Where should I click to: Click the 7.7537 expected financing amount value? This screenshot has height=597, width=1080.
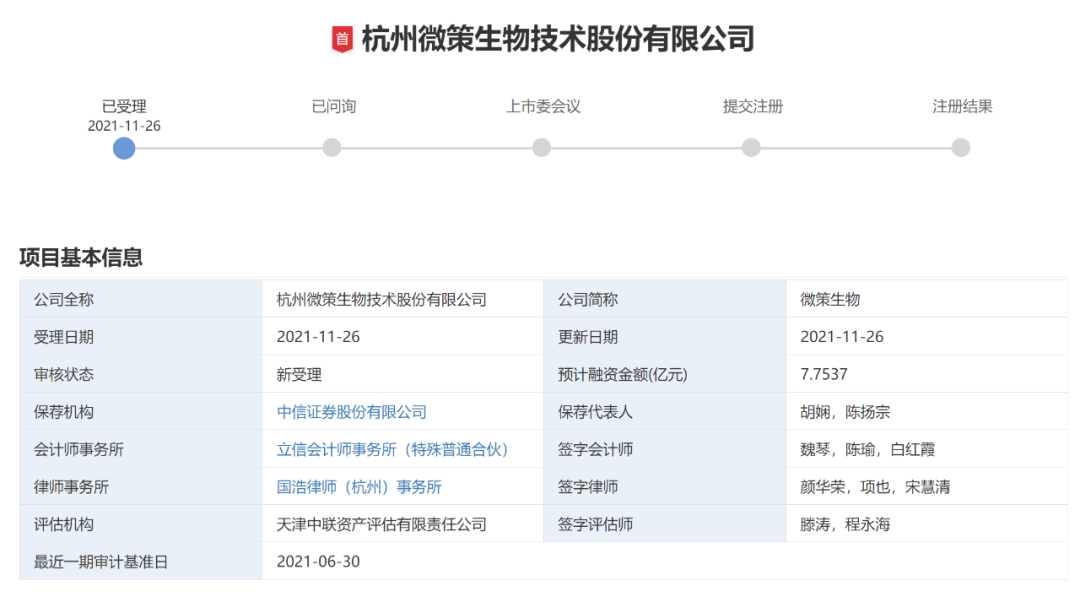click(x=824, y=374)
